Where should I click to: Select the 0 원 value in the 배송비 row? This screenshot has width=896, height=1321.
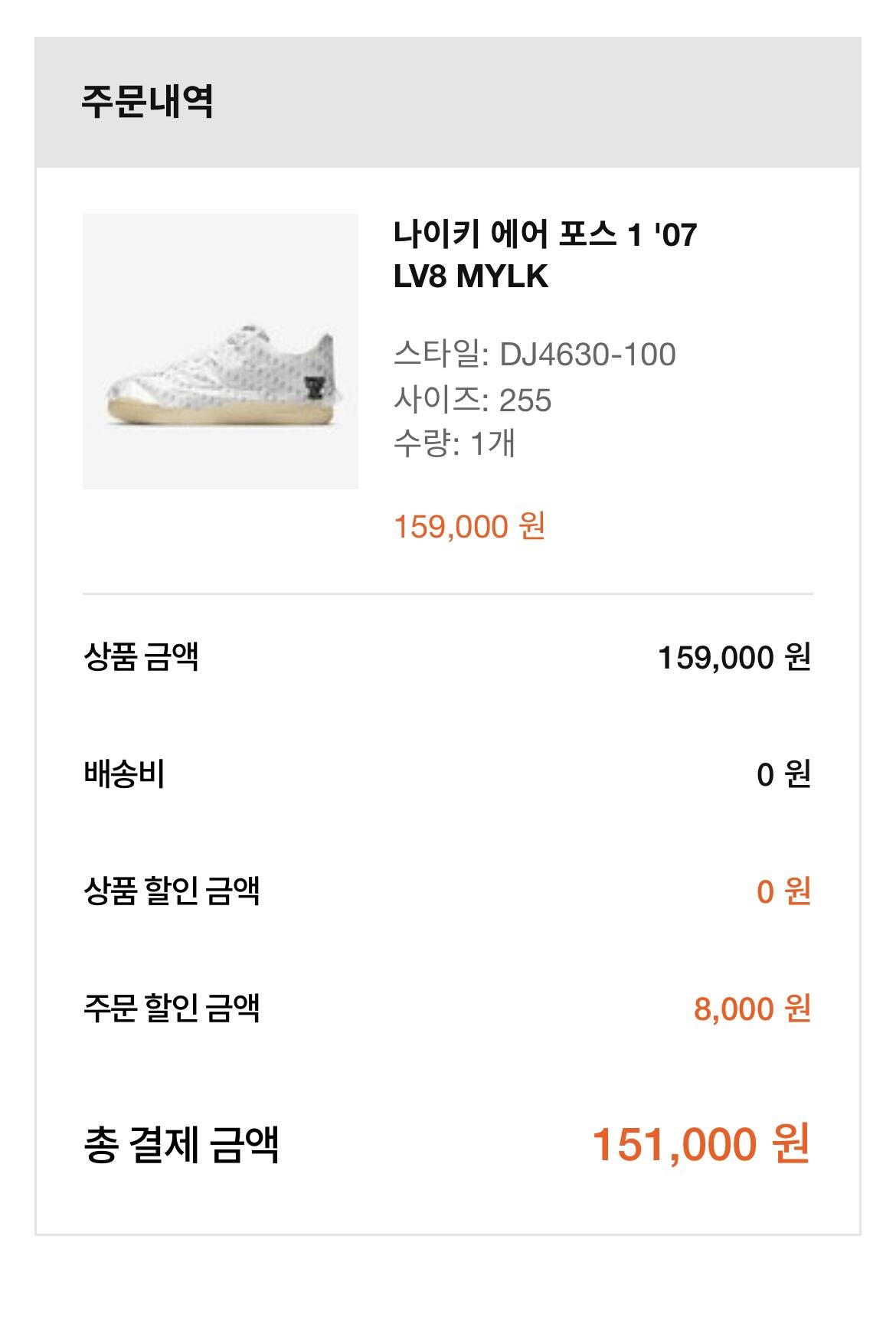pyautogui.click(x=783, y=775)
